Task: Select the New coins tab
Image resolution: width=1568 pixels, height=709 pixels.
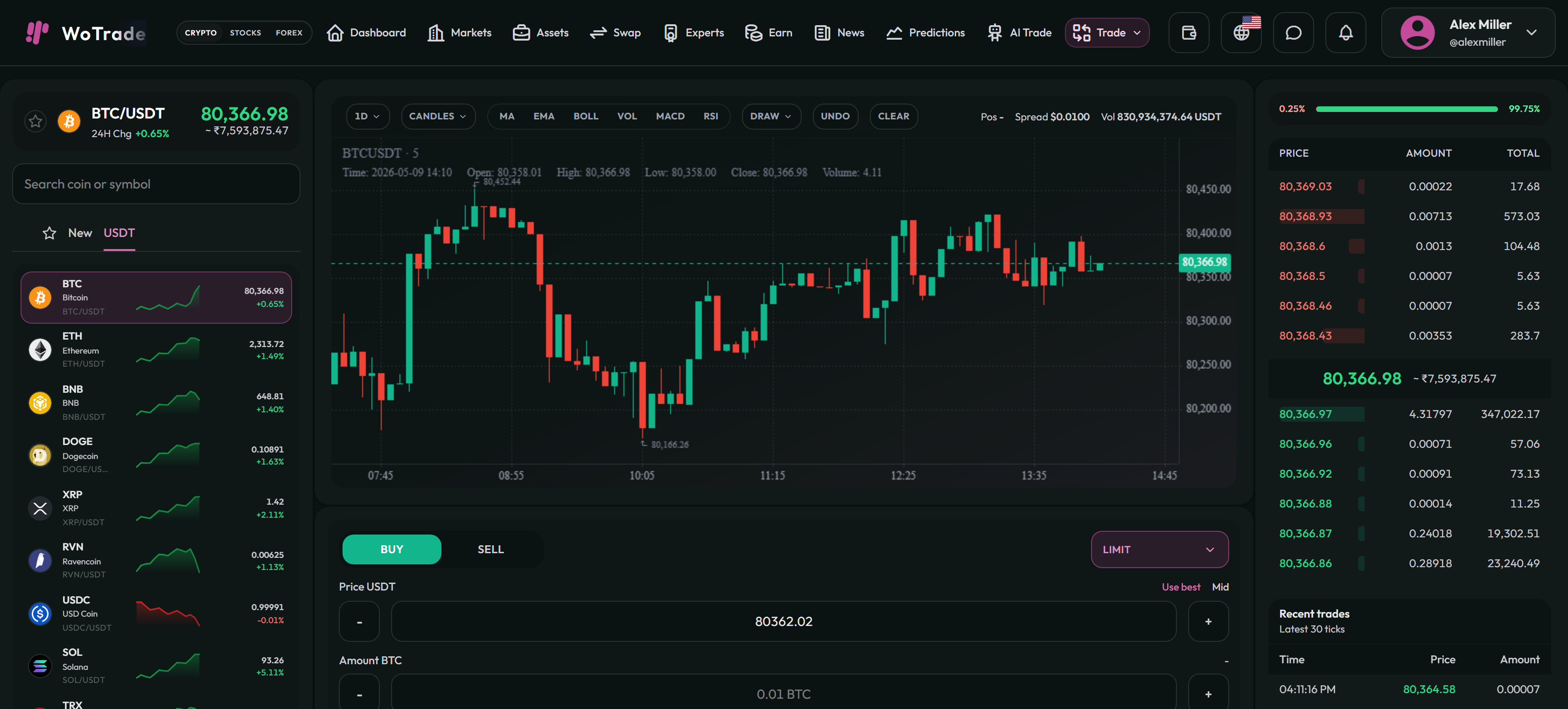Action: 80,233
